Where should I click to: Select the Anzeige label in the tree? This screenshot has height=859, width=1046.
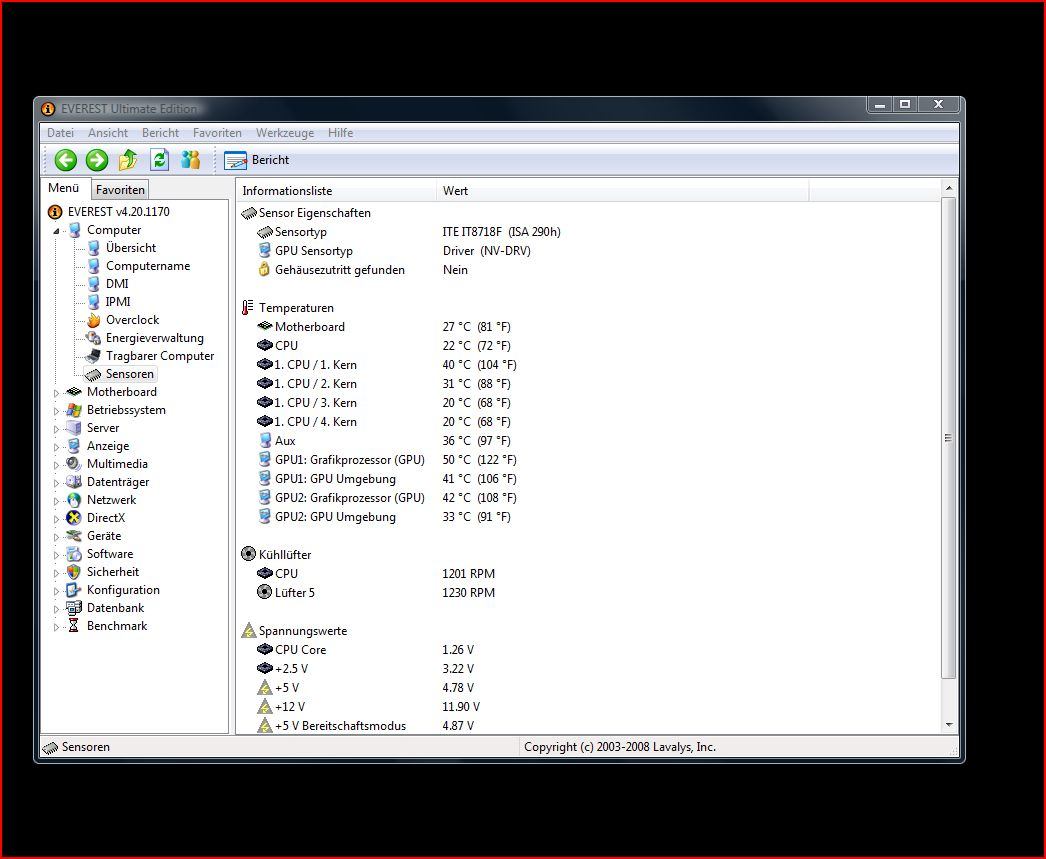pyautogui.click(x=108, y=446)
